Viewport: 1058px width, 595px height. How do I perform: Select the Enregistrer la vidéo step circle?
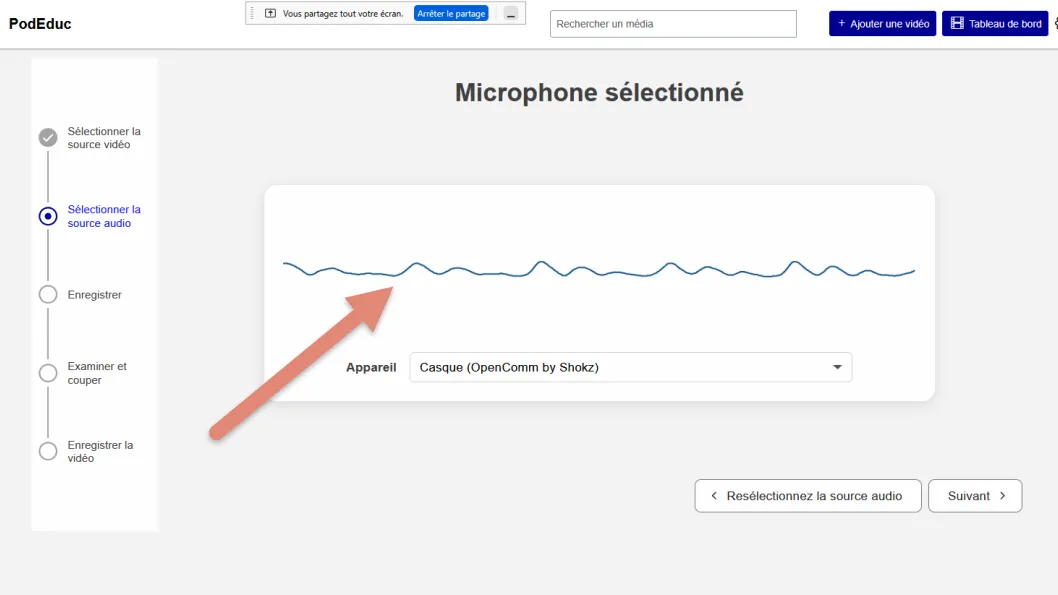(x=48, y=451)
